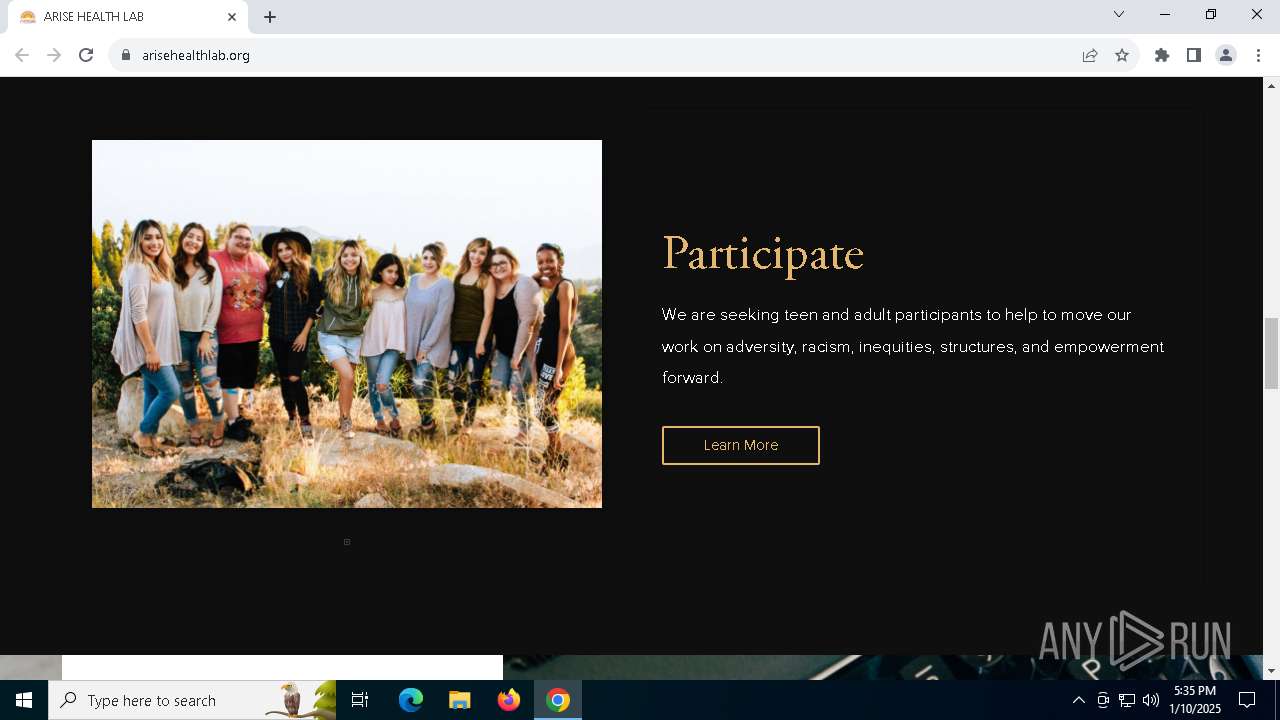View site security lock info

click(126, 55)
